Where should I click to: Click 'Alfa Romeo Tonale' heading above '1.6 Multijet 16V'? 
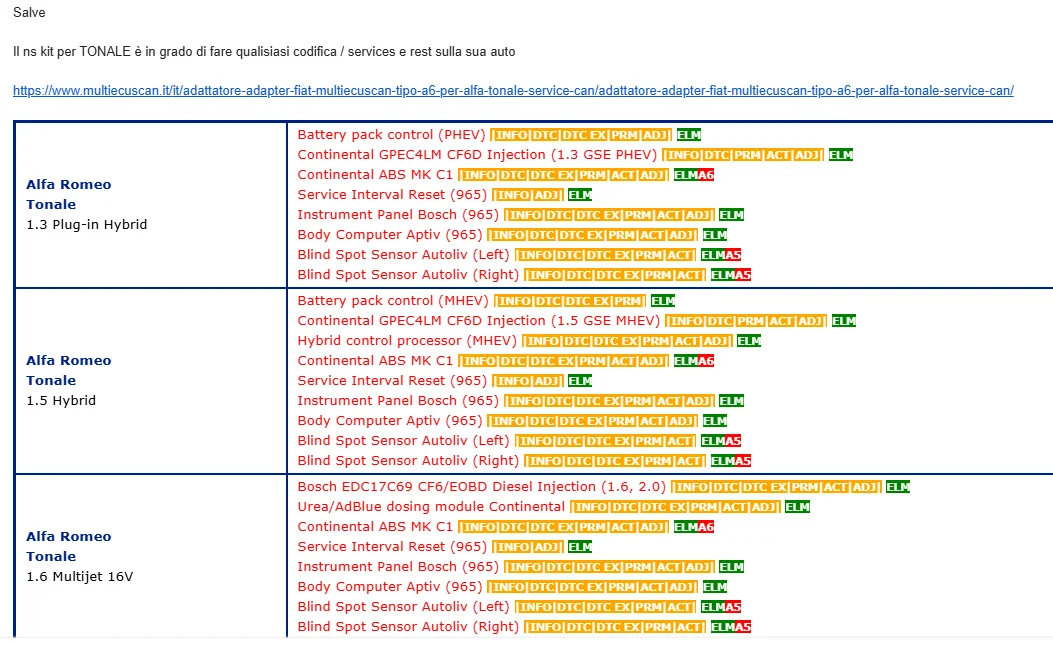[68, 546]
